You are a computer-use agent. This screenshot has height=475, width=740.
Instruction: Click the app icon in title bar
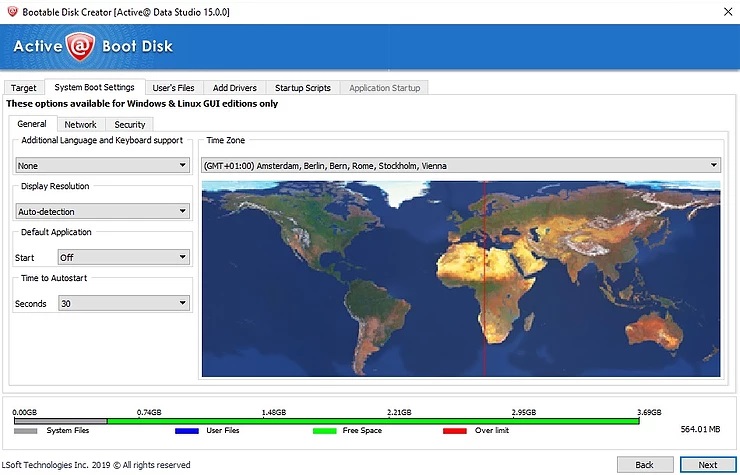coord(12,9)
